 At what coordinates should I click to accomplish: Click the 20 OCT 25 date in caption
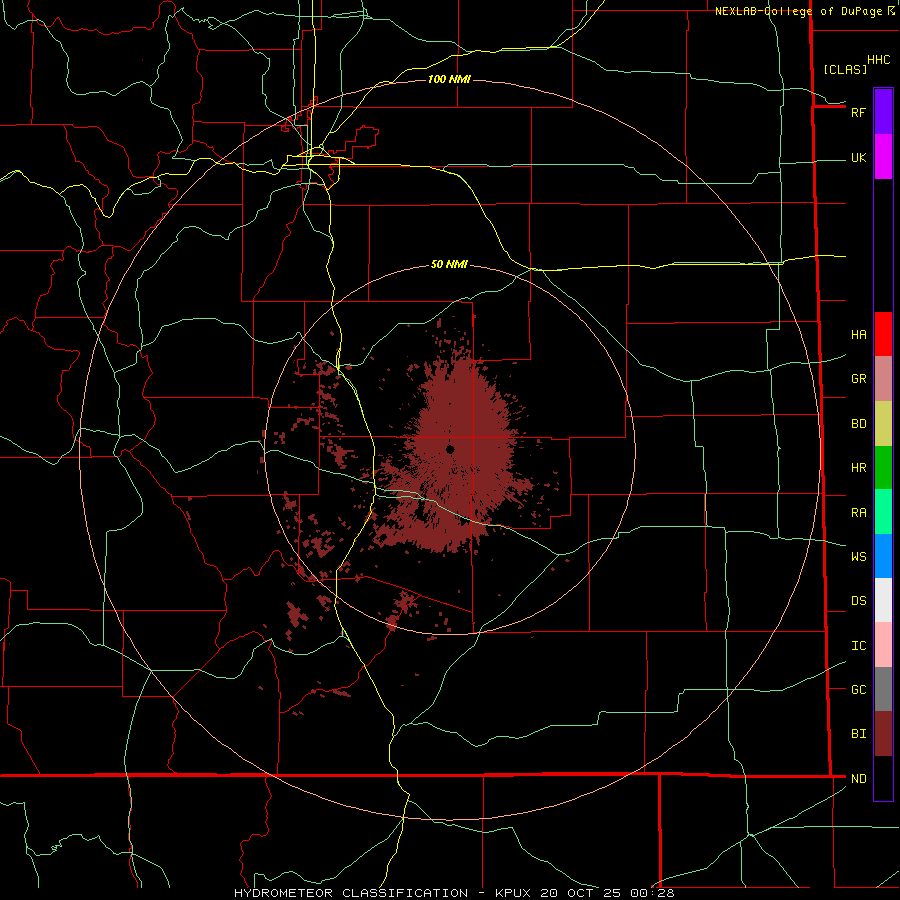[x=581, y=893]
